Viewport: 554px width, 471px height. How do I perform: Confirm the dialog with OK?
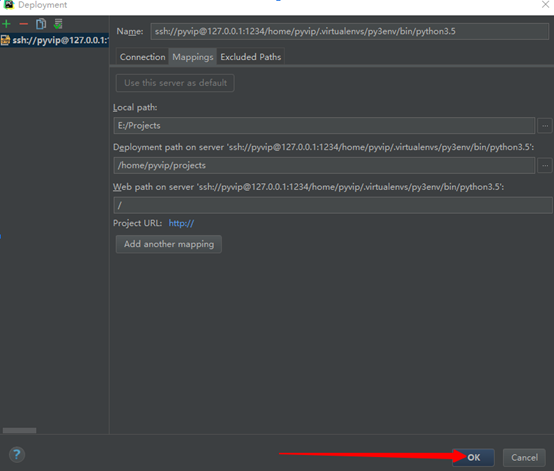coord(473,458)
